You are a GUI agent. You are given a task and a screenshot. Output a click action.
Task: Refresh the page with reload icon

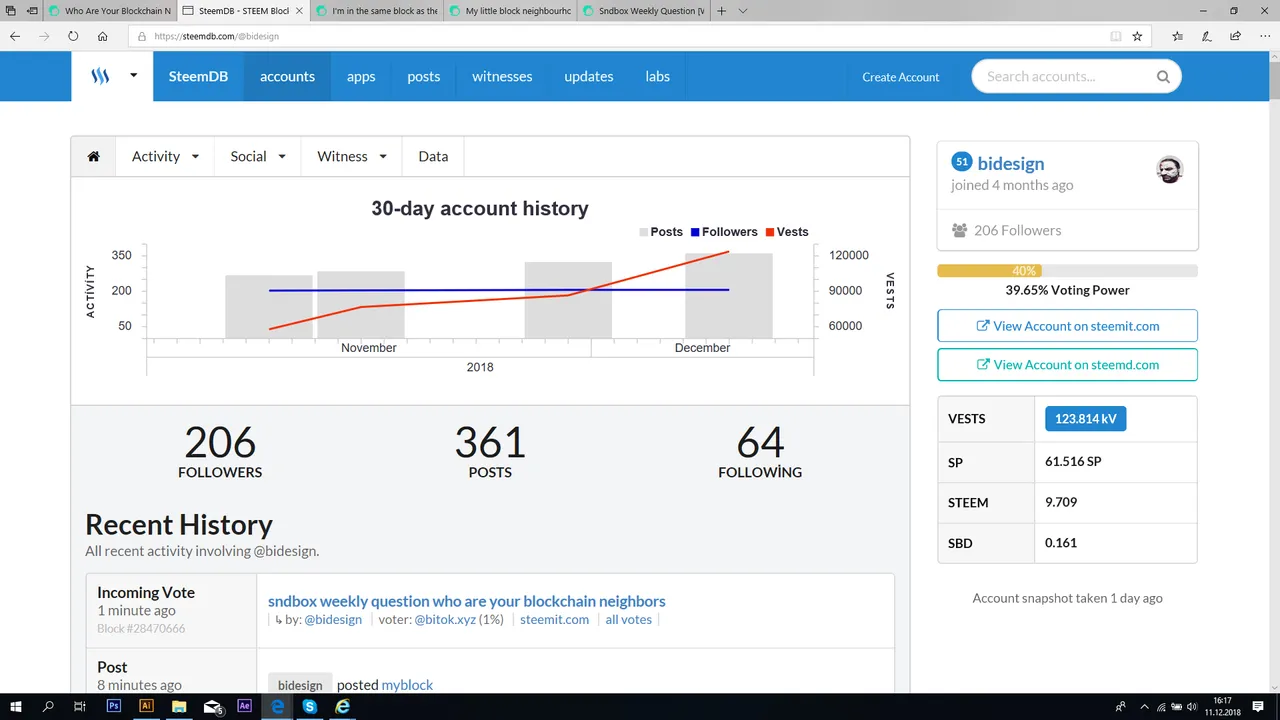pyautogui.click(x=73, y=36)
